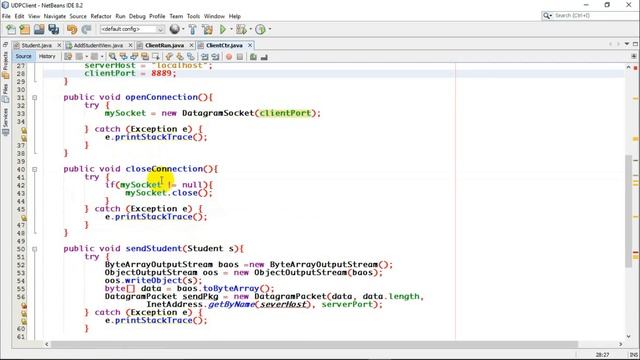Click the Comment editor icon
The image size is (640, 360).
(253, 57)
